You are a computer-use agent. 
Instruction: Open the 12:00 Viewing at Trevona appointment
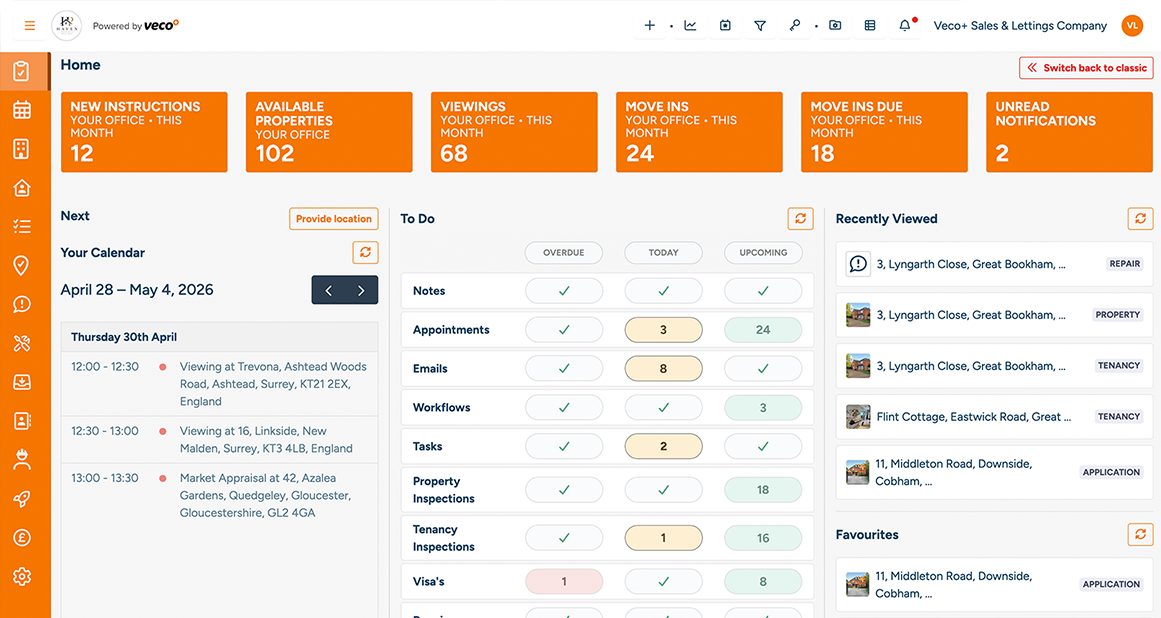click(x=219, y=383)
